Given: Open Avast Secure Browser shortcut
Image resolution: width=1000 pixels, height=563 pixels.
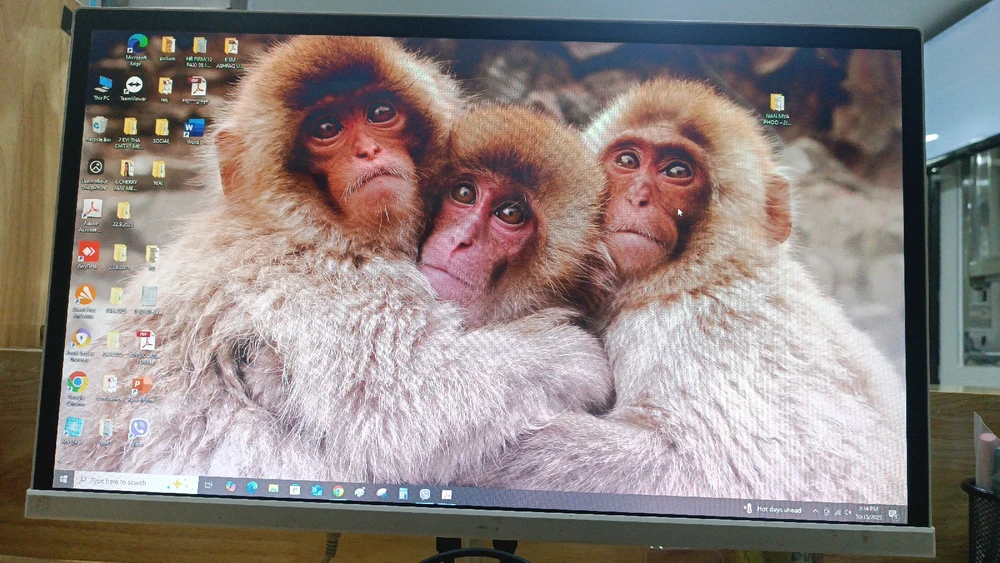Looking at the screenshot, I should (82, 338).
